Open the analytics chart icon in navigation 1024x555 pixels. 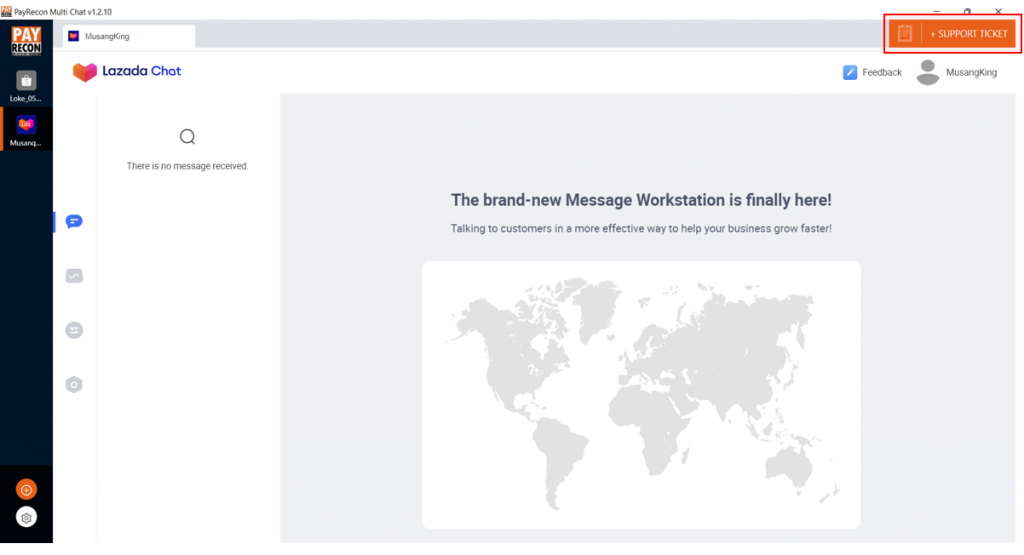coord(74,276)
